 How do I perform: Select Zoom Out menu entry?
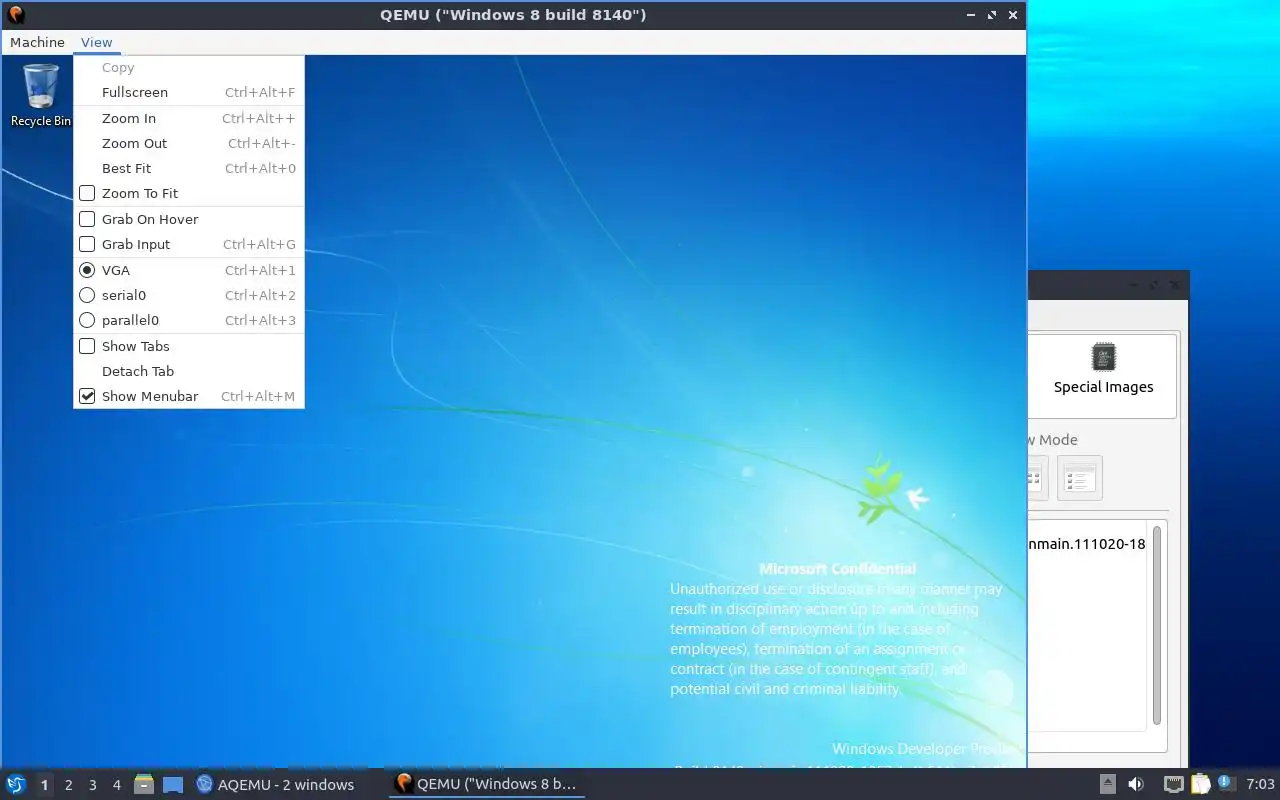(x=189, y=143)
